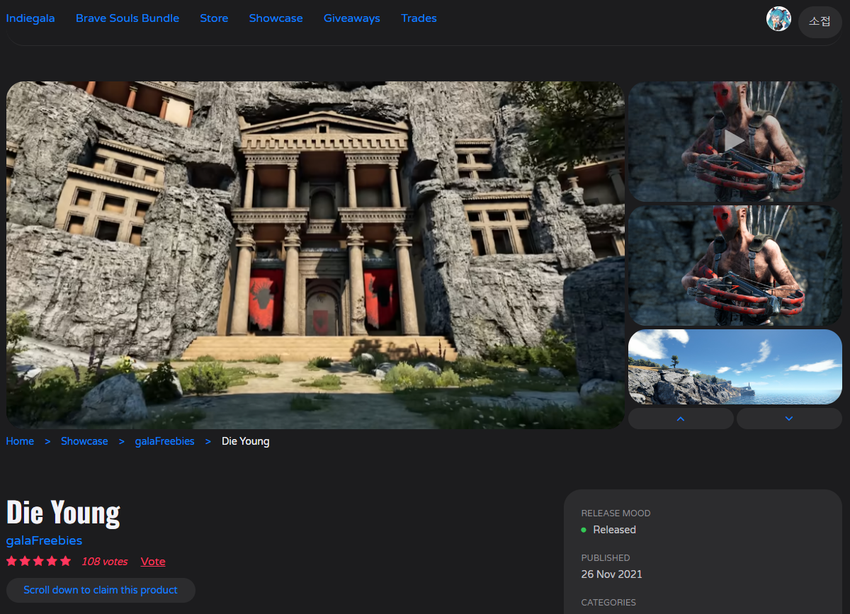Image resolution: width=850 pixels, height=614 pixels.
Task: Play the video thumbnail with play icon
Action: coord(735,141)
